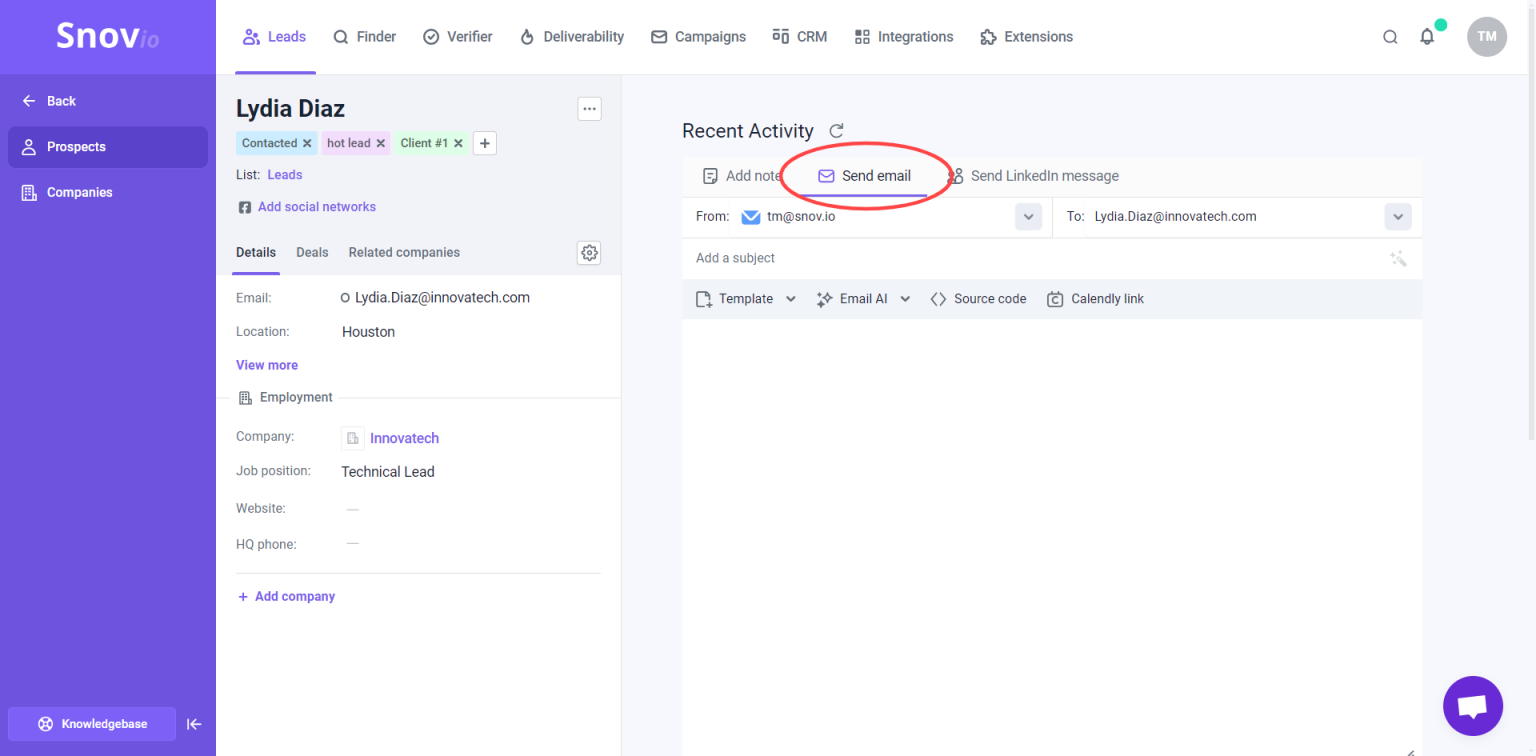Switch to the Deals tab
This screenshot has height=756, width=1536.
tap(312, 253)
